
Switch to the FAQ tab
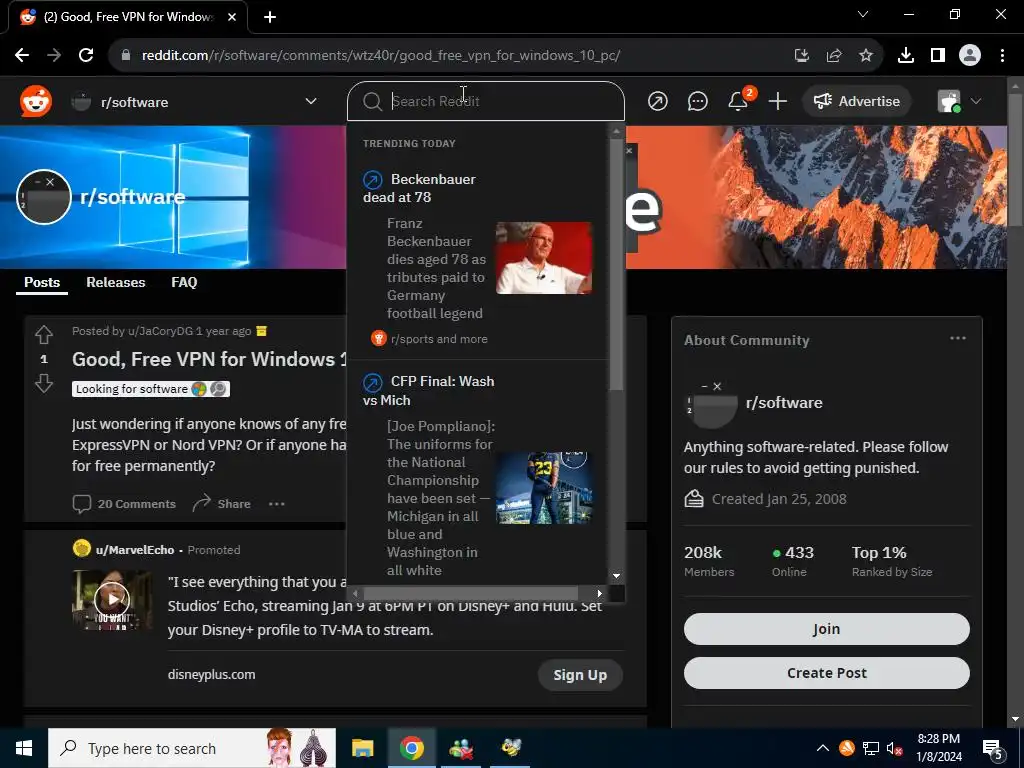(x=184, y=282)
